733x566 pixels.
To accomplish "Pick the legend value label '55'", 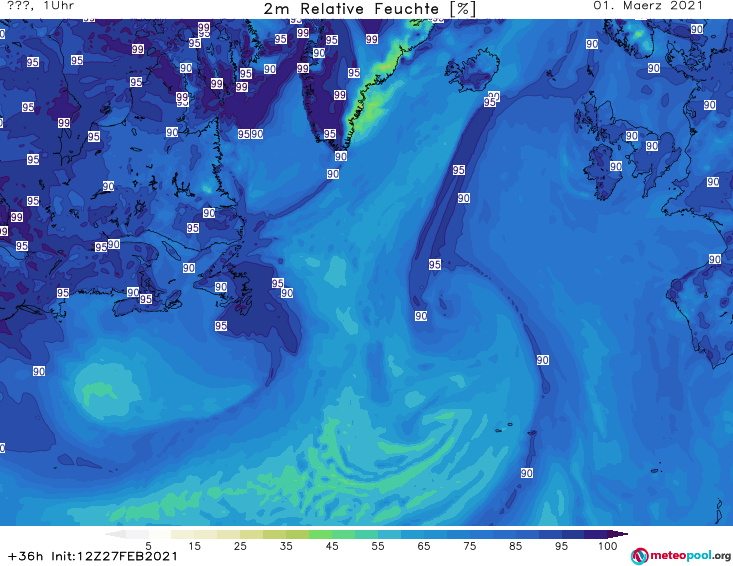I will click(378, 546).
